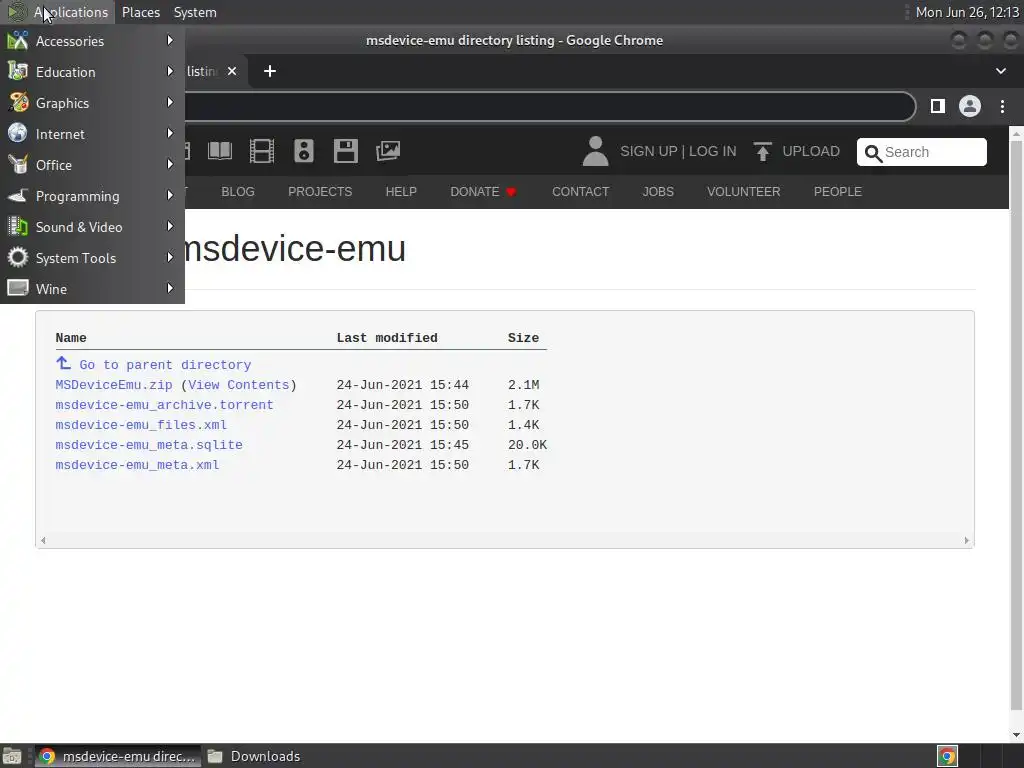Open the Wine submenu
The image size is (1024, 768).
click(92, 289)
